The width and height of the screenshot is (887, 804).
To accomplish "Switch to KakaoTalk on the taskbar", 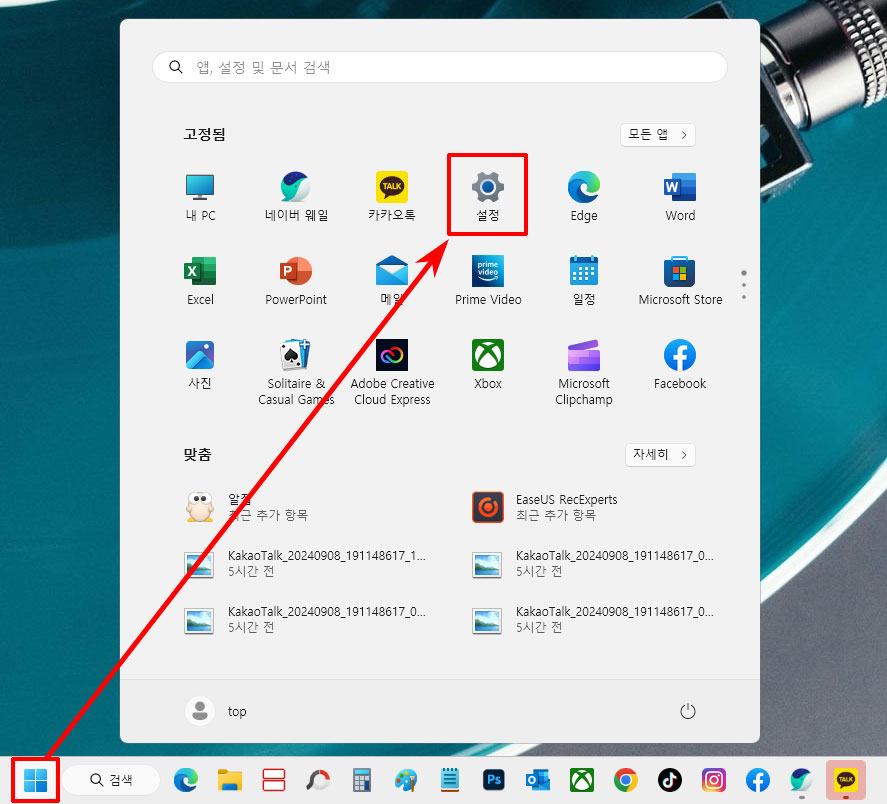I will click(846, 781).
